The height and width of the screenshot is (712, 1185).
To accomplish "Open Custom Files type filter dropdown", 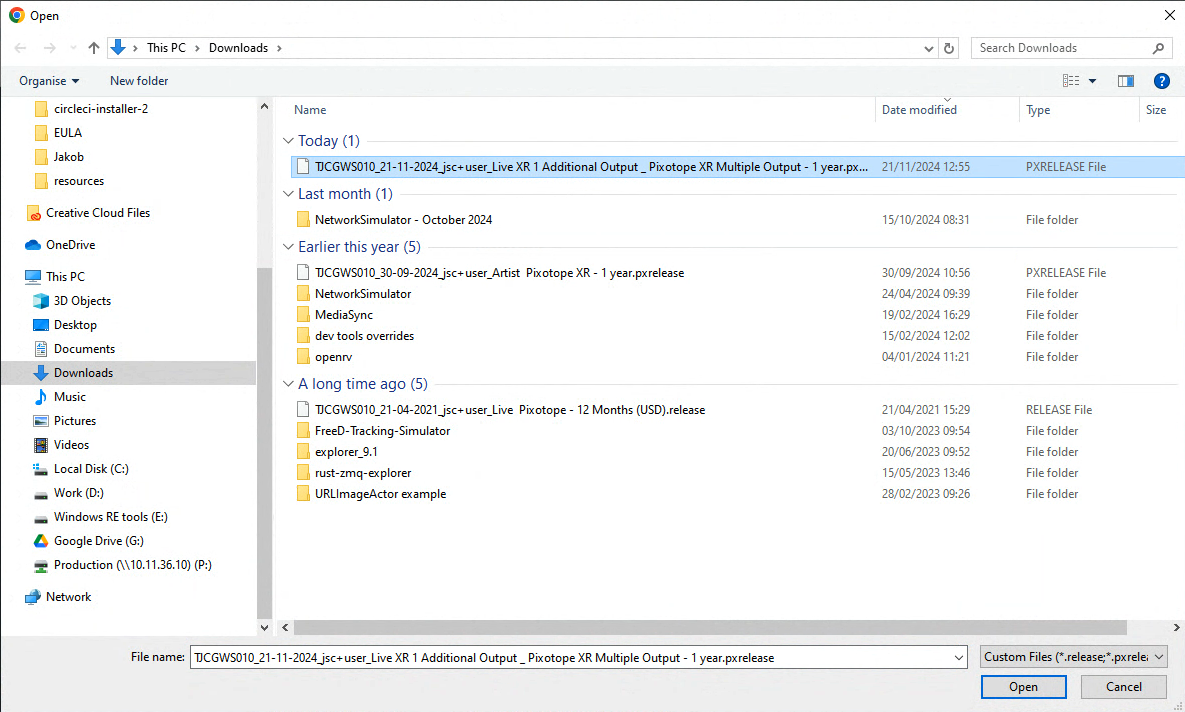I will 1074,657.
